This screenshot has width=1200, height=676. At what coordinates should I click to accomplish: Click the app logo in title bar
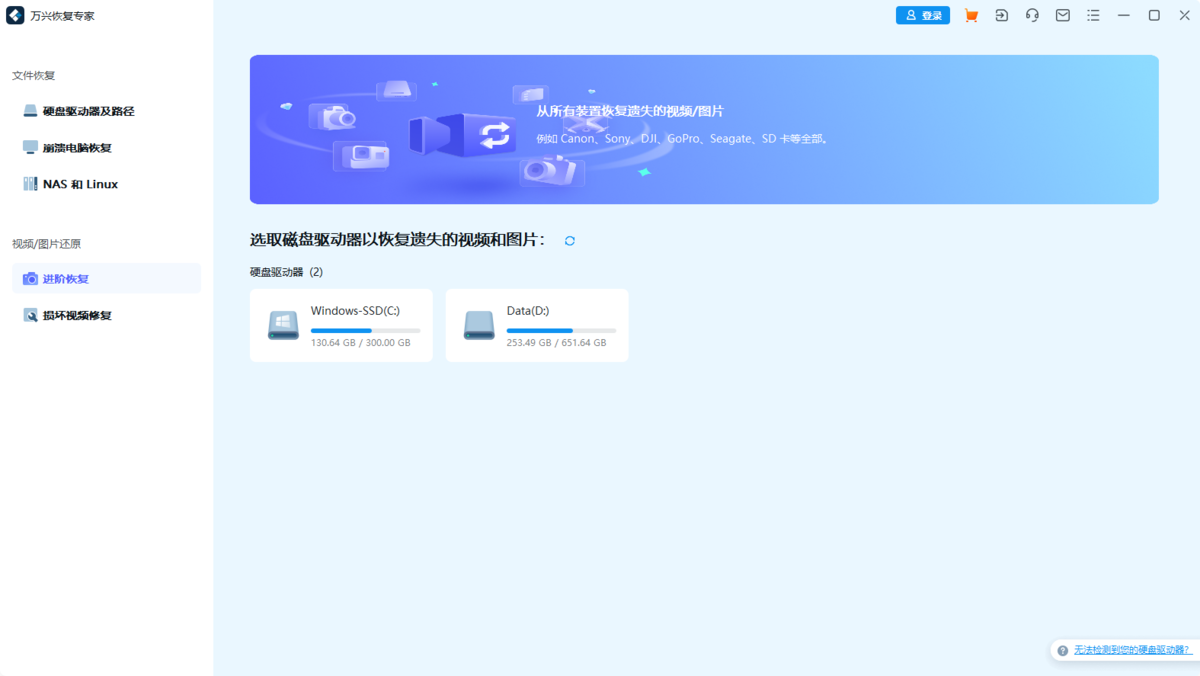click(x=14, y=15)
